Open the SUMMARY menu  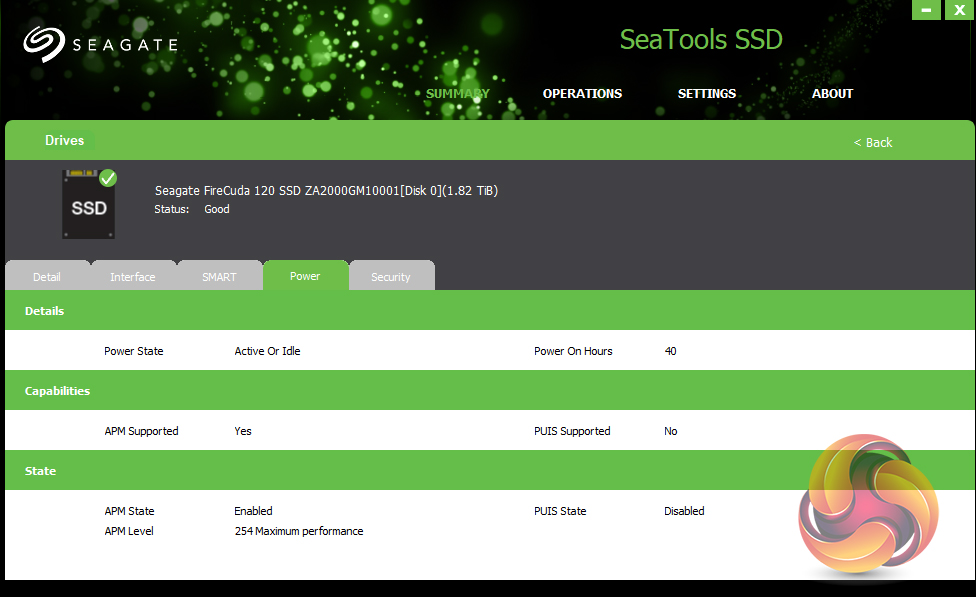tap(458, 93)
